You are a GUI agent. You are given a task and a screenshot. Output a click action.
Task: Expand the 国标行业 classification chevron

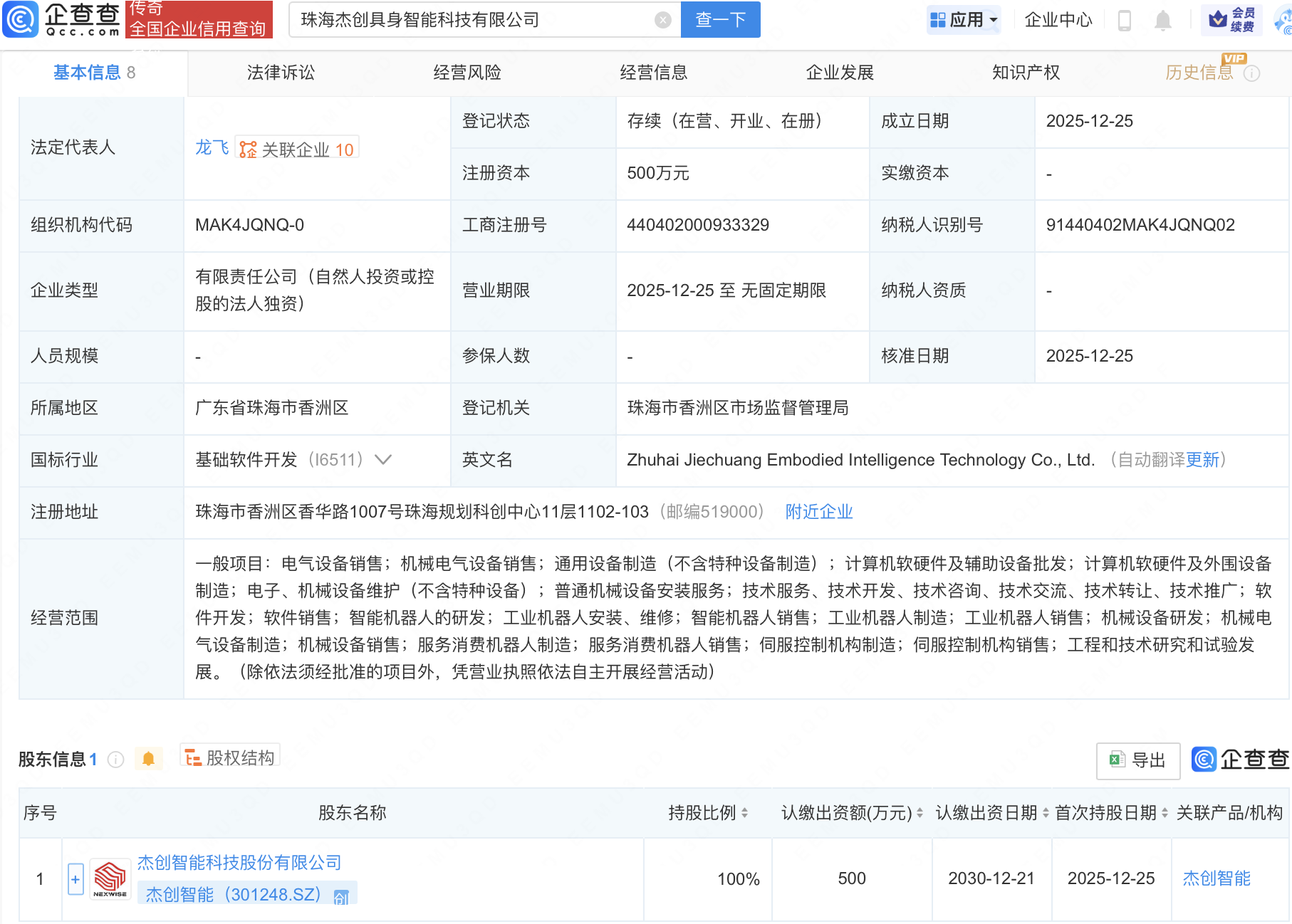(383, 460)
